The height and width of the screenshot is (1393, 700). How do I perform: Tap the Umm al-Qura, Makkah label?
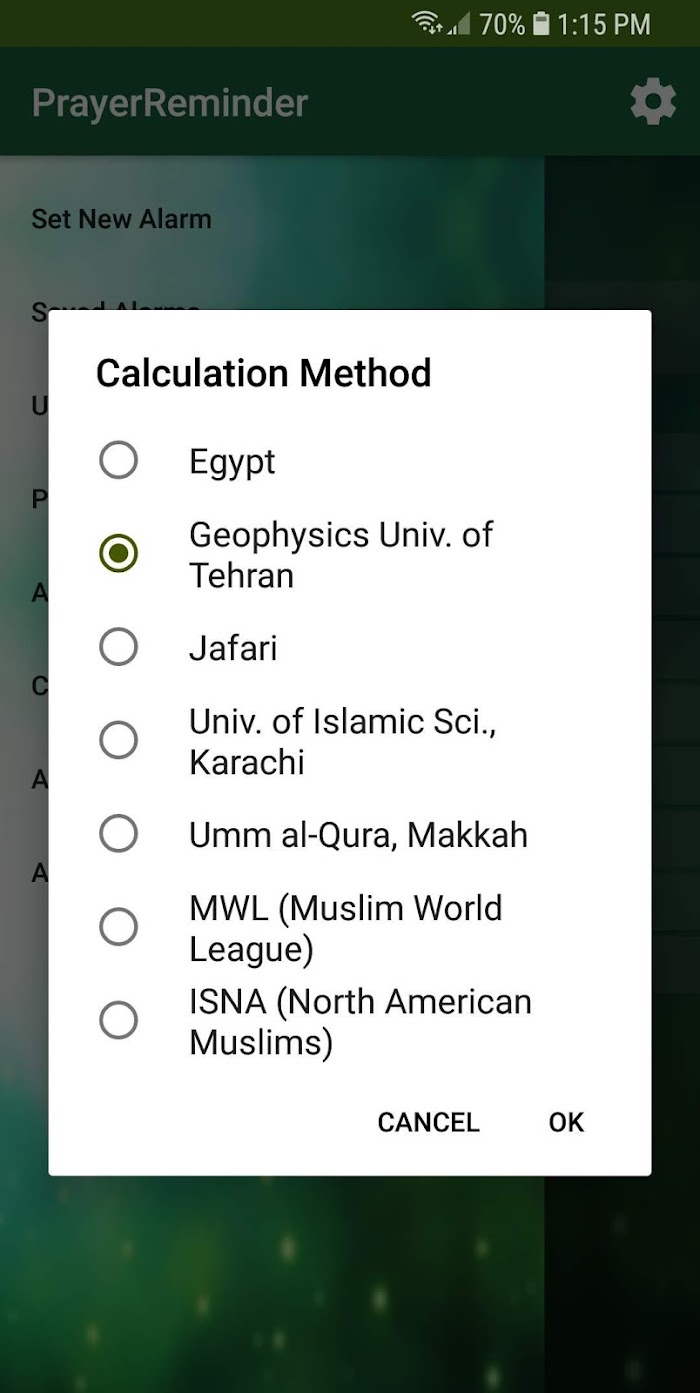pyautogui.click(x=358, y=834)
